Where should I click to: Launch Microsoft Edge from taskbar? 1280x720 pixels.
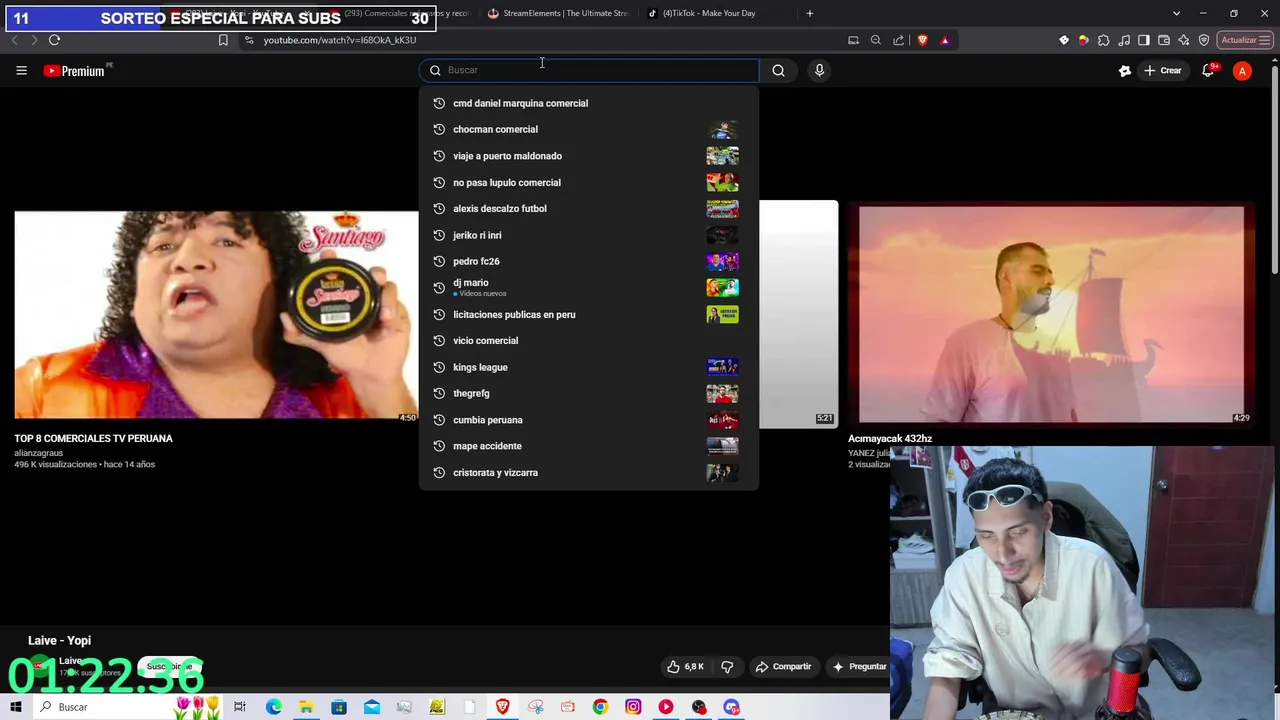click(273, 707)
